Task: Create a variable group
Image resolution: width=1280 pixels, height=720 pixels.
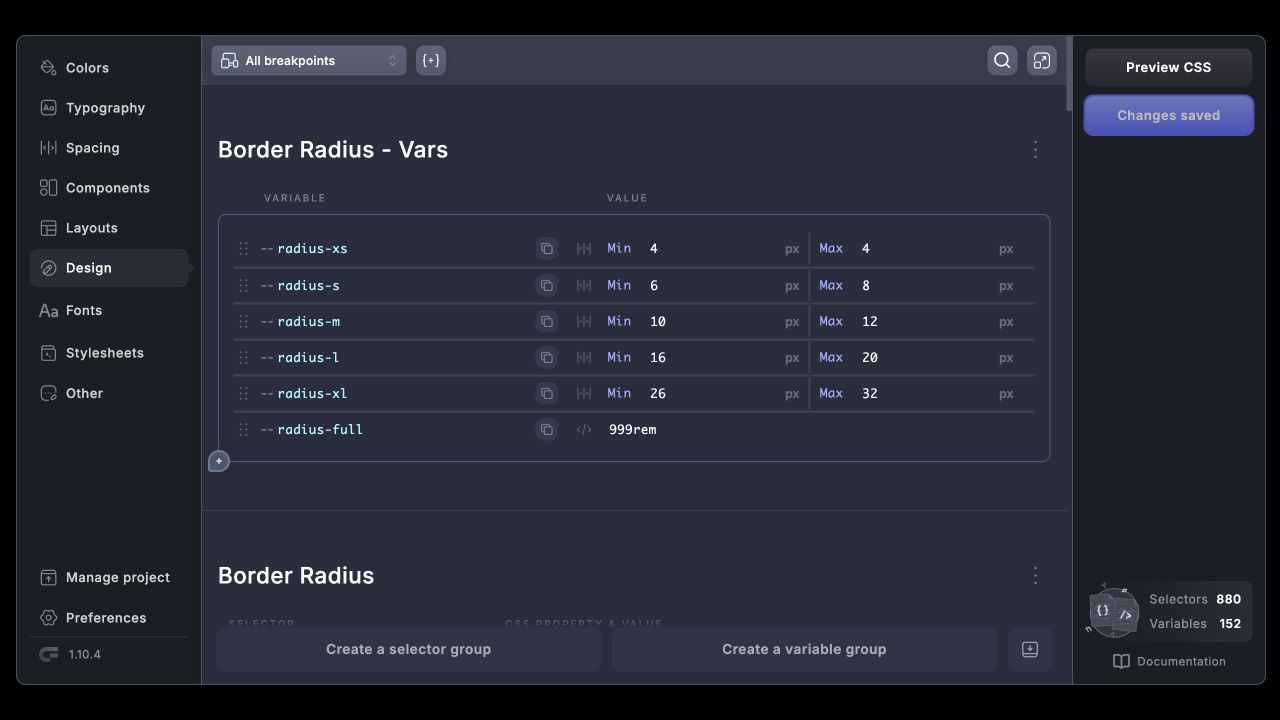Action: click(804, 650)
